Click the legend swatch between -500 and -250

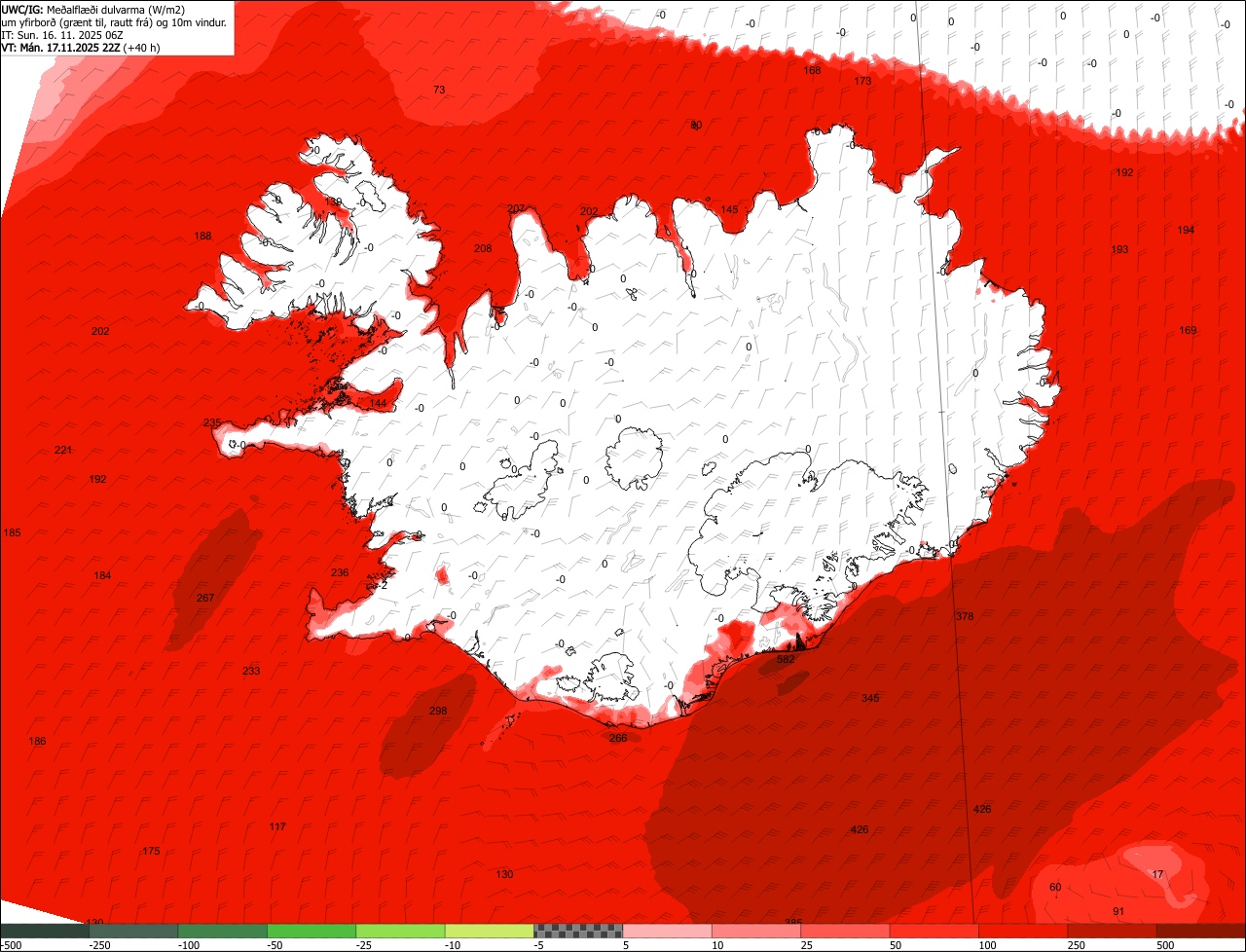pyautogui.click(x=45, y=931)
